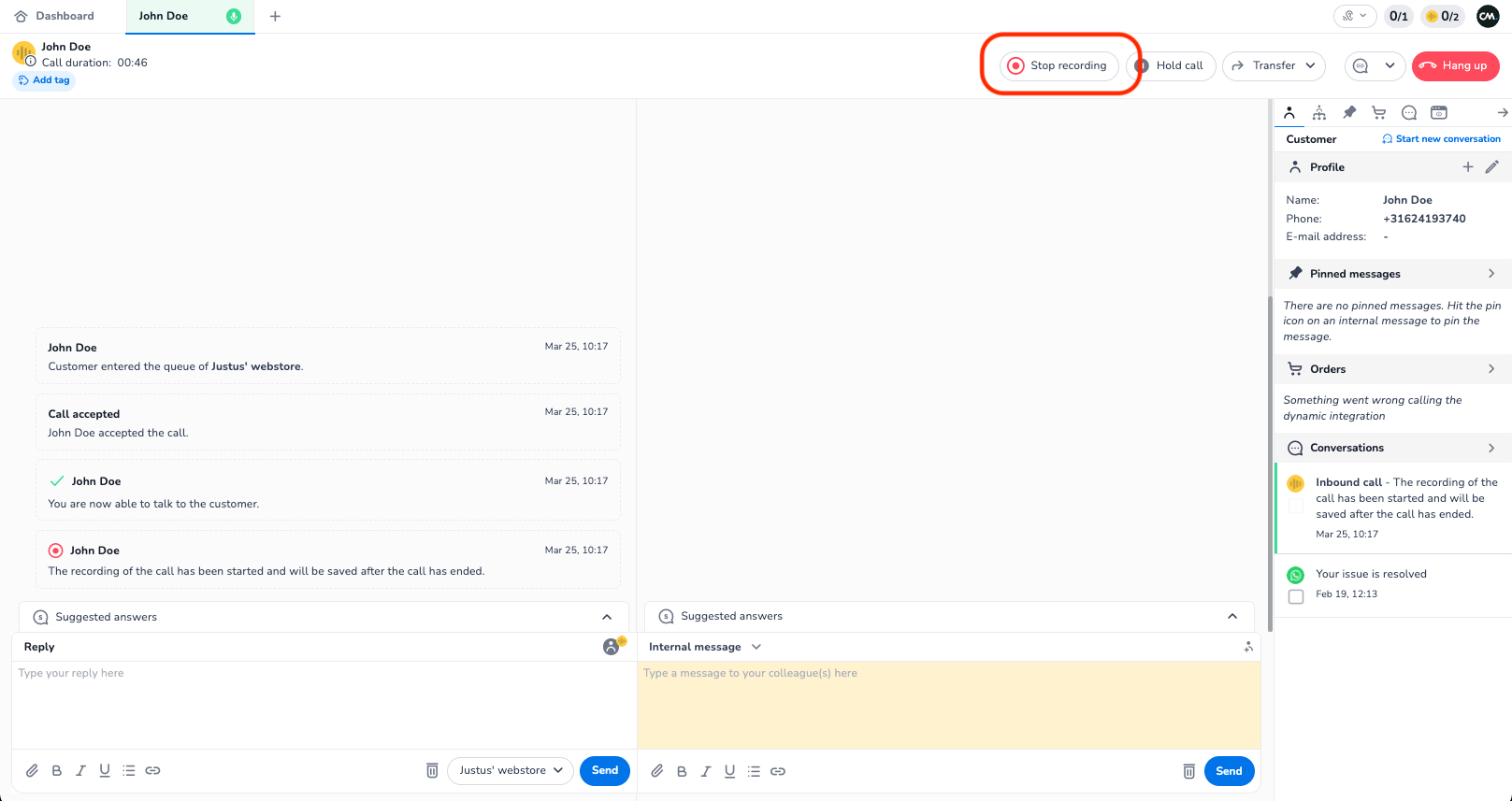Insert a link in the internal message toolbar
Image resolution: width=1512 pixels, height=801 pixels.
pos(778,772)
